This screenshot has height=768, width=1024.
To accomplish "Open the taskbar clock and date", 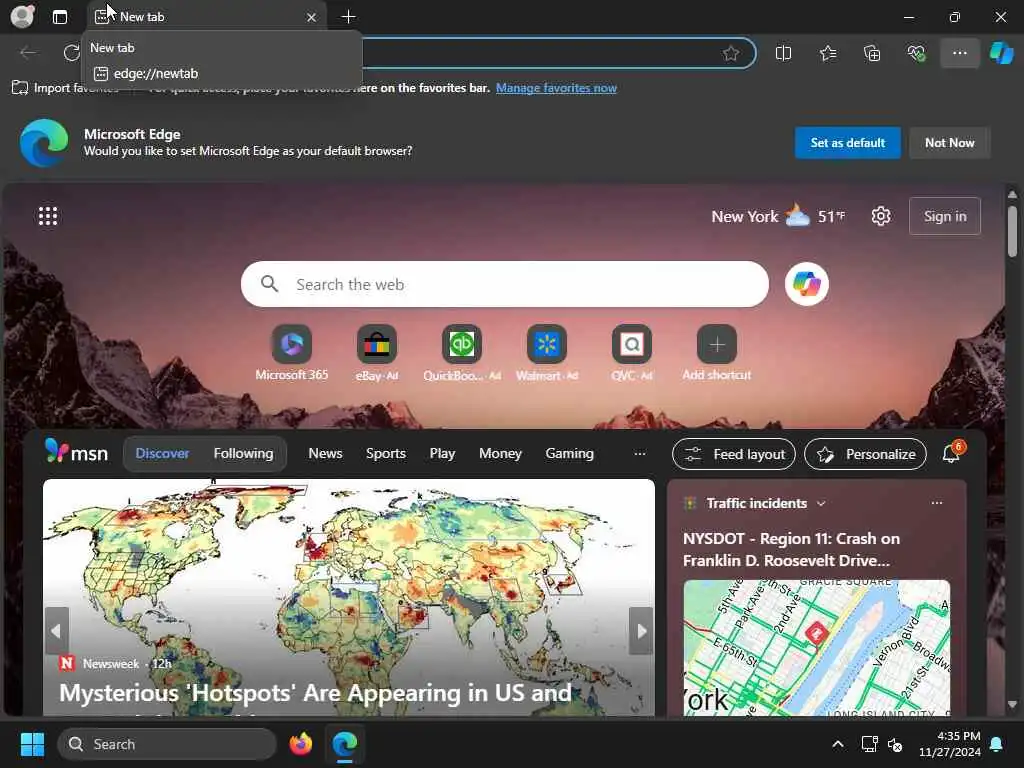I will [x=950, y=744].
